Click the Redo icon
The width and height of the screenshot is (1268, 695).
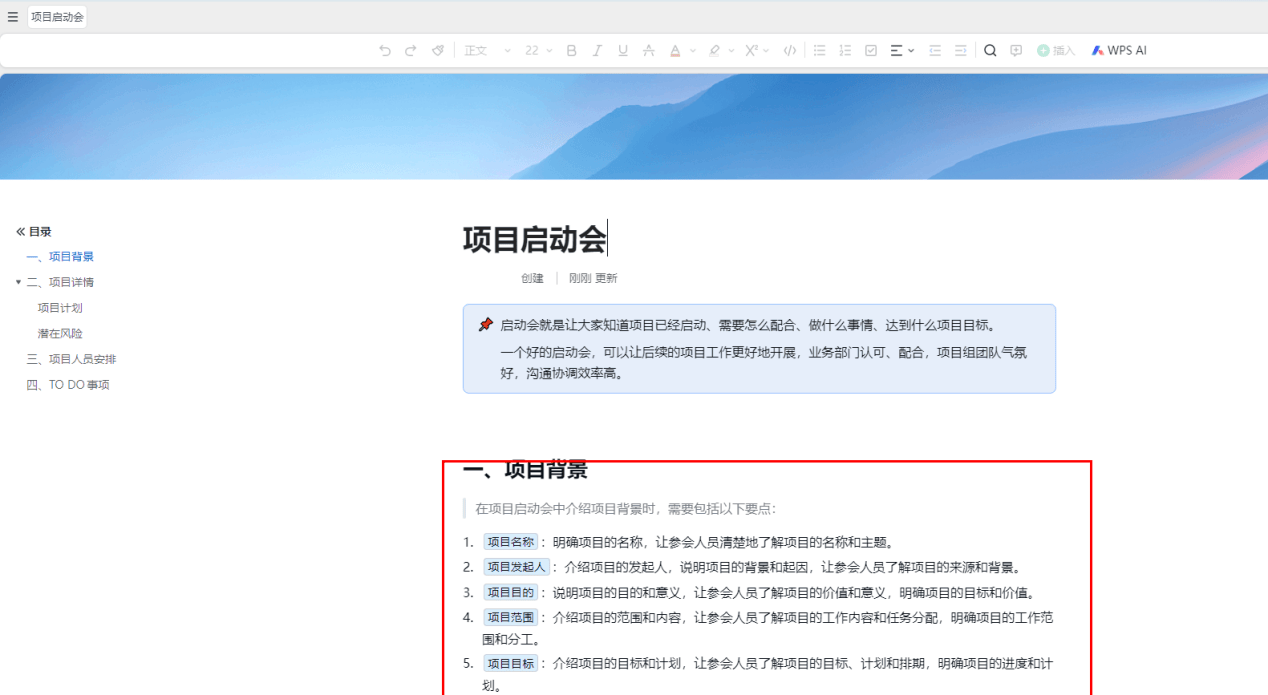tap(410, 50)
